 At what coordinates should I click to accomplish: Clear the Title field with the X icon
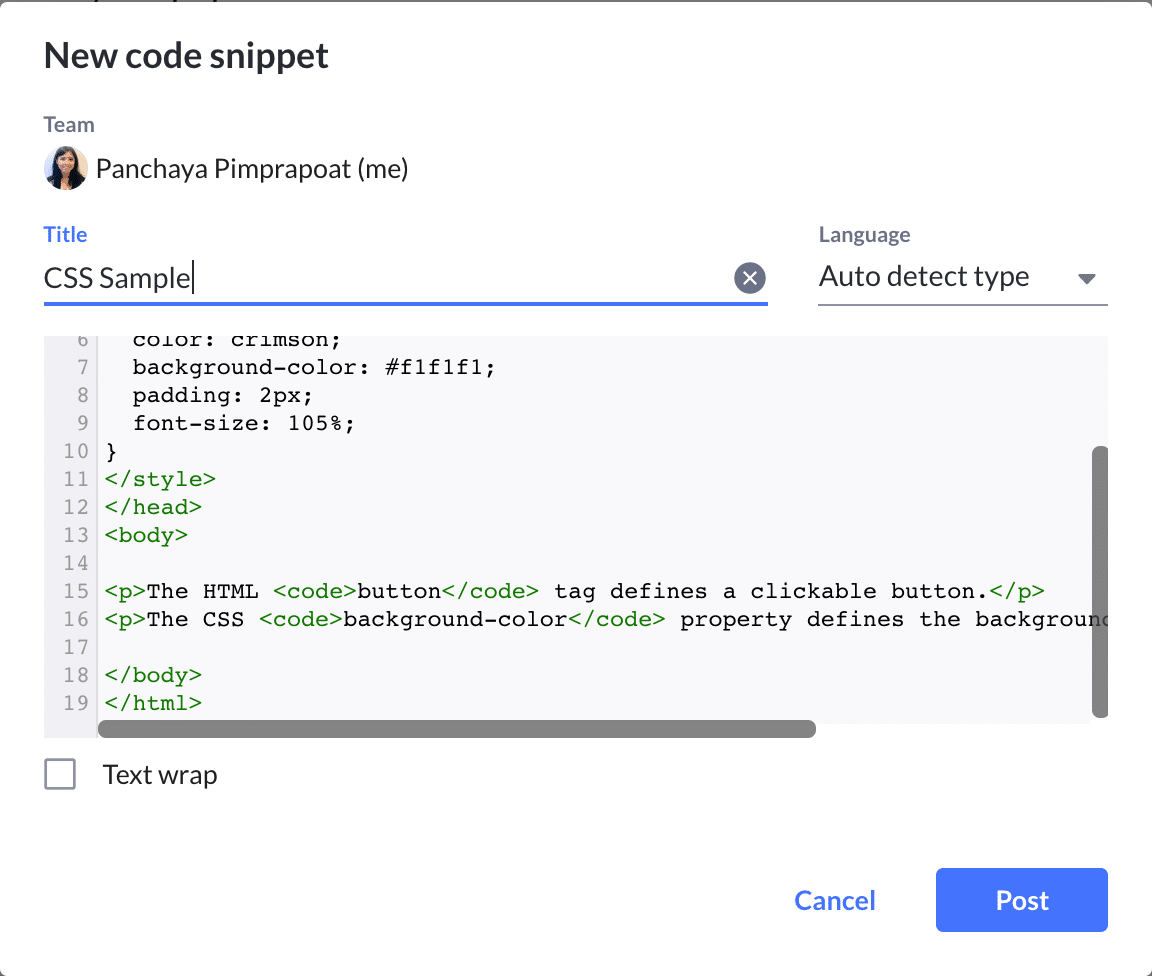(x=749, y=278)
